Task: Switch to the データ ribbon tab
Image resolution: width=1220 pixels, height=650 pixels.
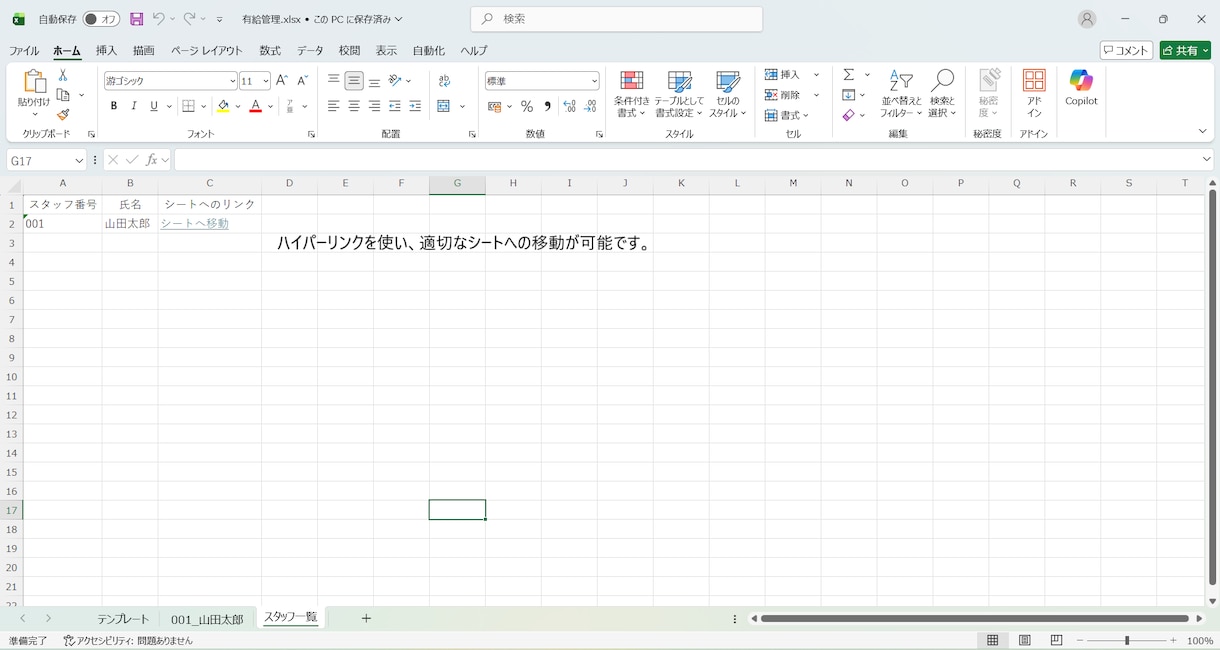Action: [x=310, y=50]
